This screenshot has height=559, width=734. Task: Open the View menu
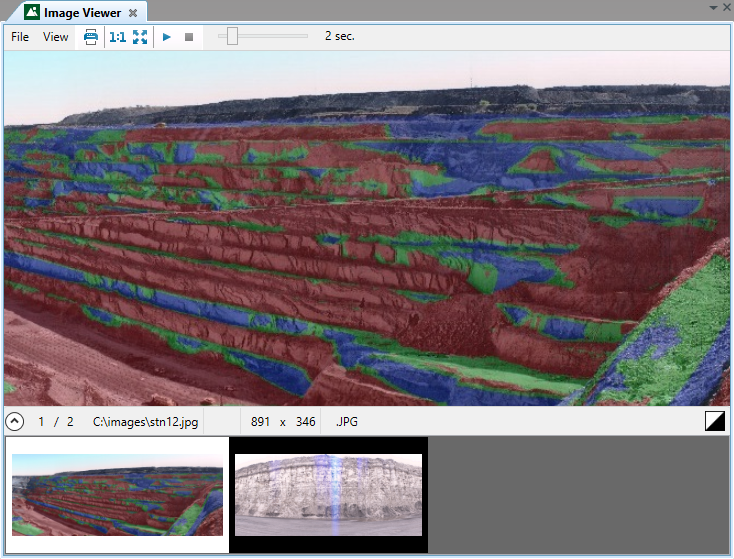coord(56,37)
